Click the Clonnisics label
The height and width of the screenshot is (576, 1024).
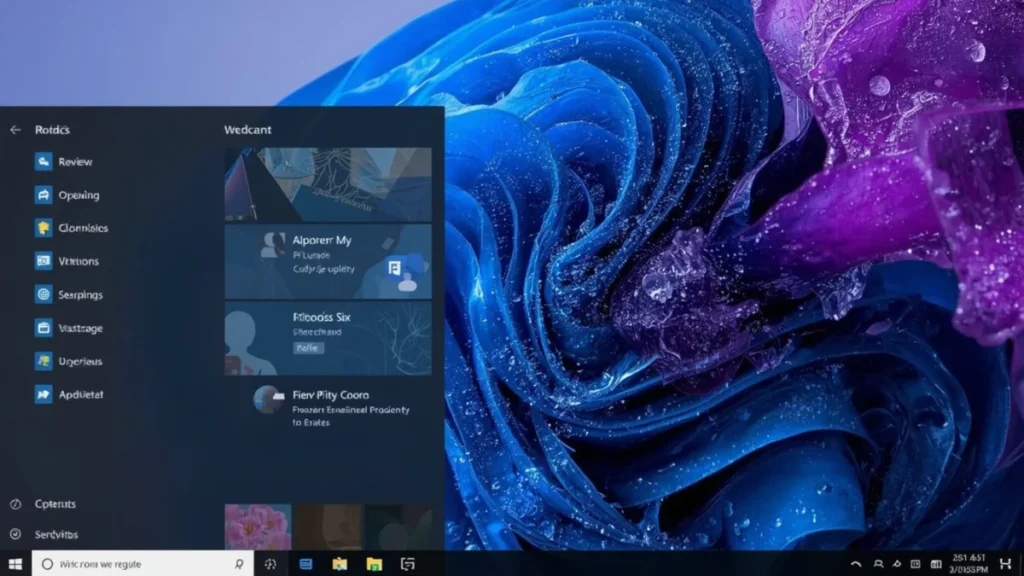click(83, 229)
